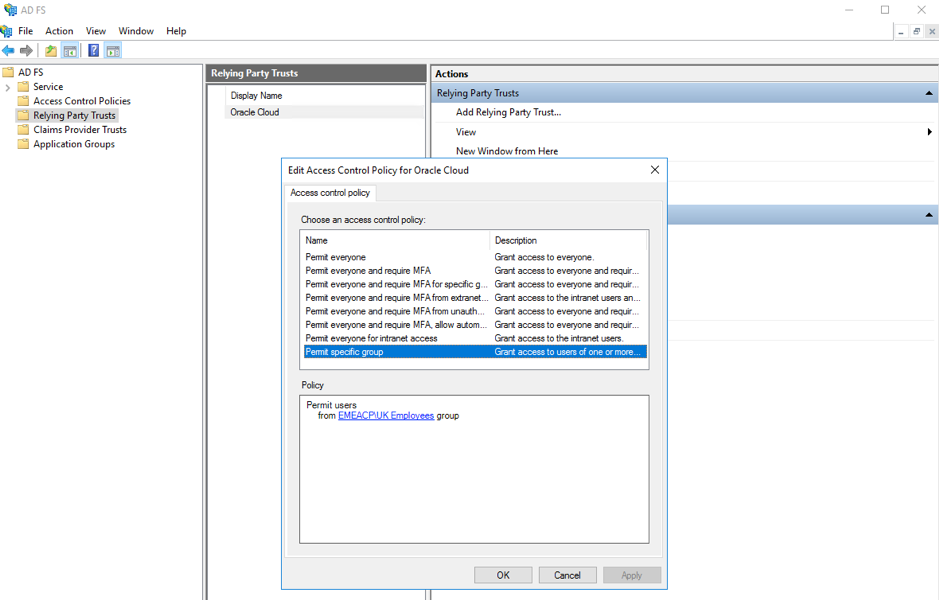Screen dimensions: 939x600
Task: Click the Forward arrow toolbar icon
Action: [26, 51]
